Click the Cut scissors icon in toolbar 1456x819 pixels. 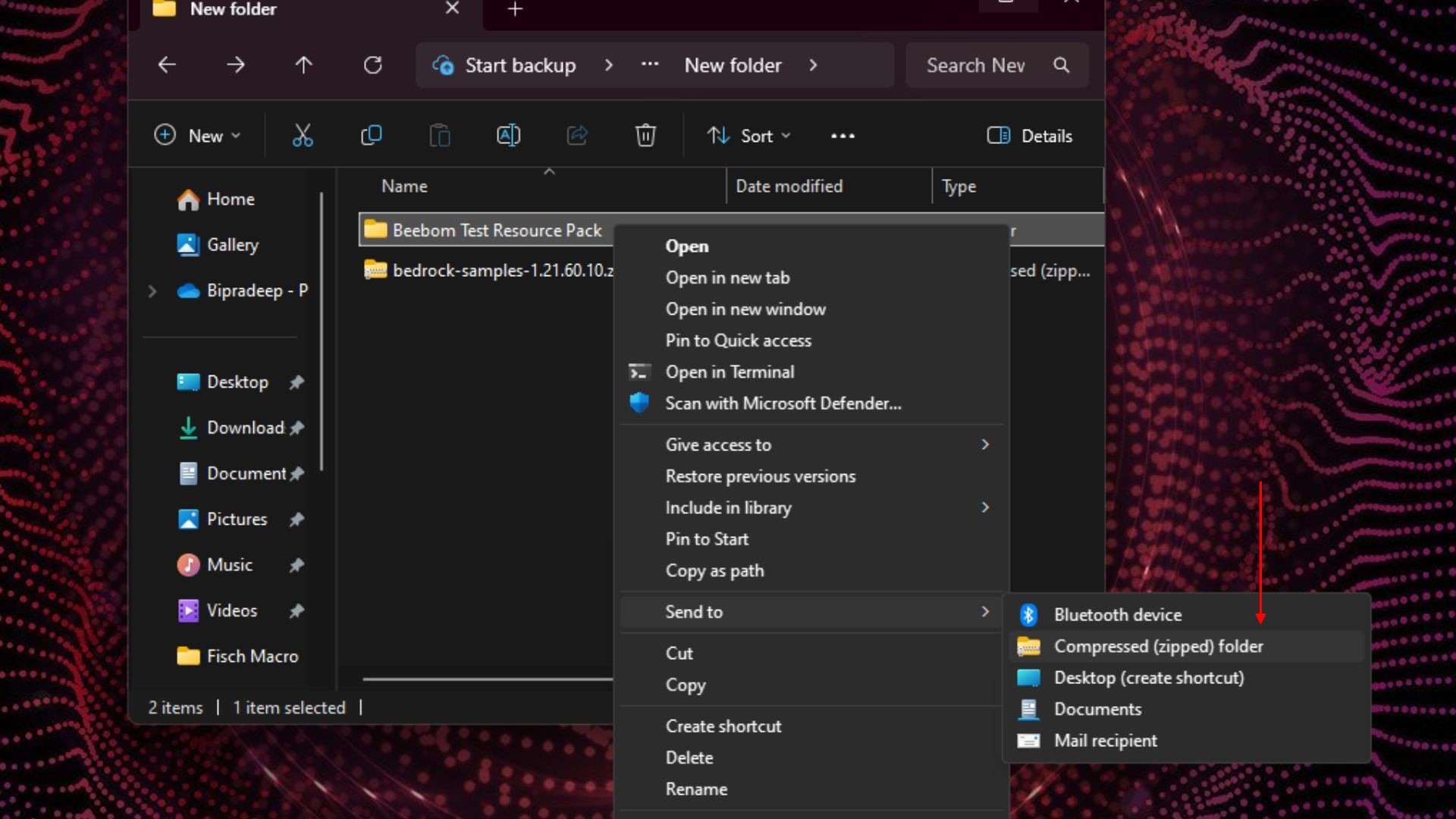coord(303,136)
